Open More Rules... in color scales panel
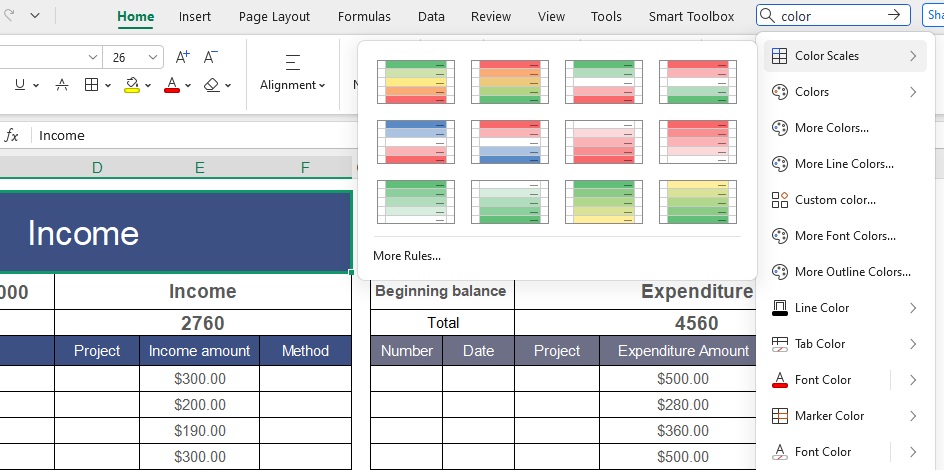 [x=407, y=256]
